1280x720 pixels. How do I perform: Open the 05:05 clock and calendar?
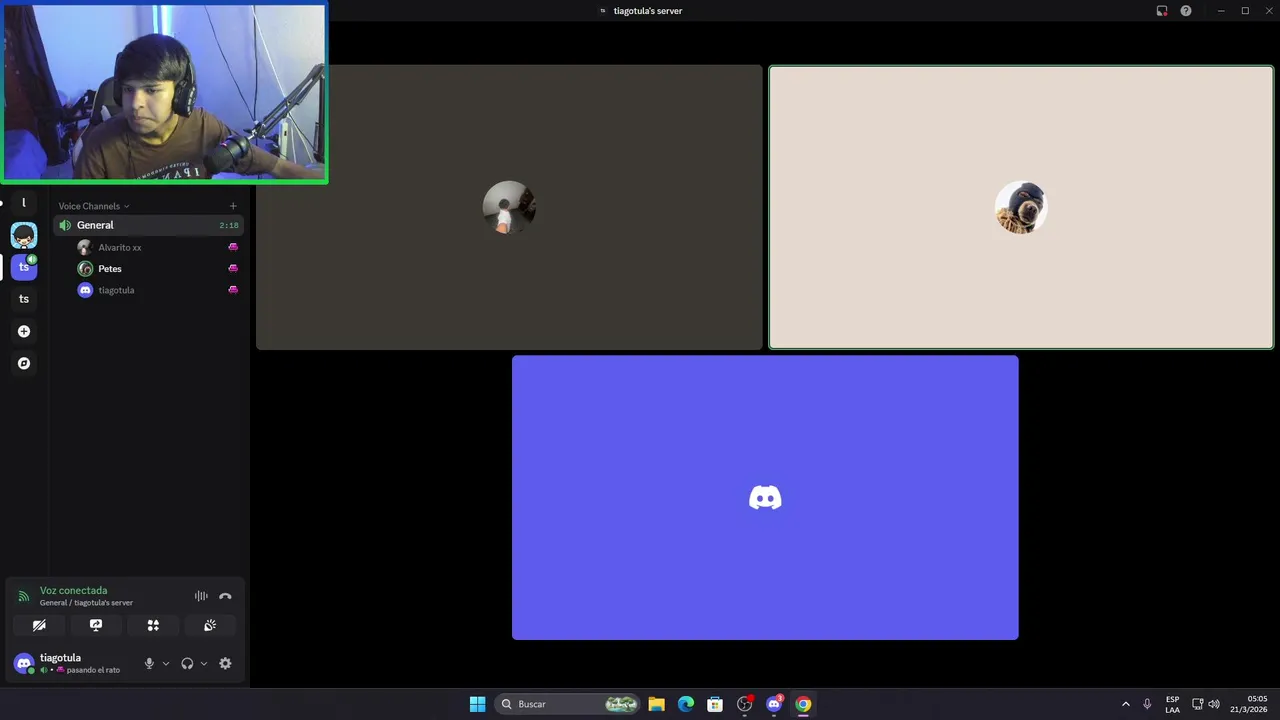(1249, 704)
